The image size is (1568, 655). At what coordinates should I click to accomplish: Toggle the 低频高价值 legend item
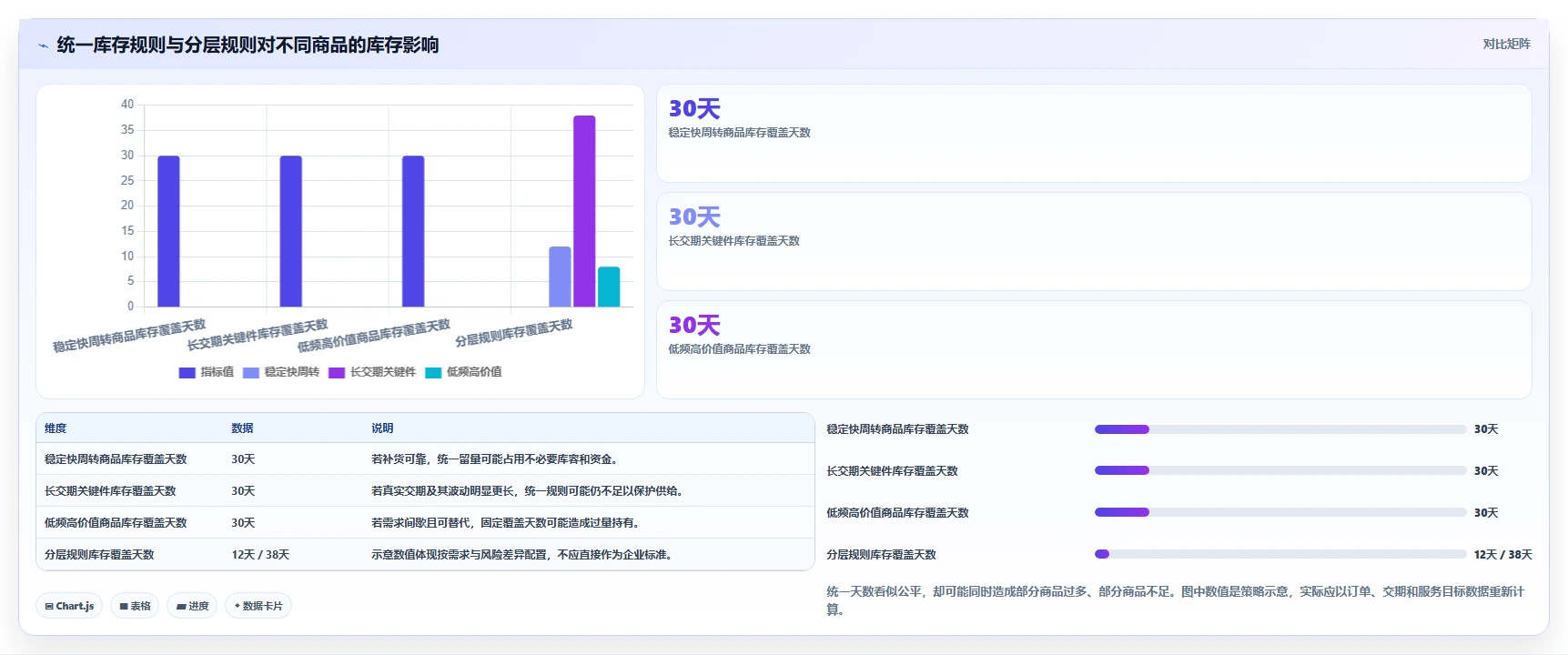click(463, 372)
